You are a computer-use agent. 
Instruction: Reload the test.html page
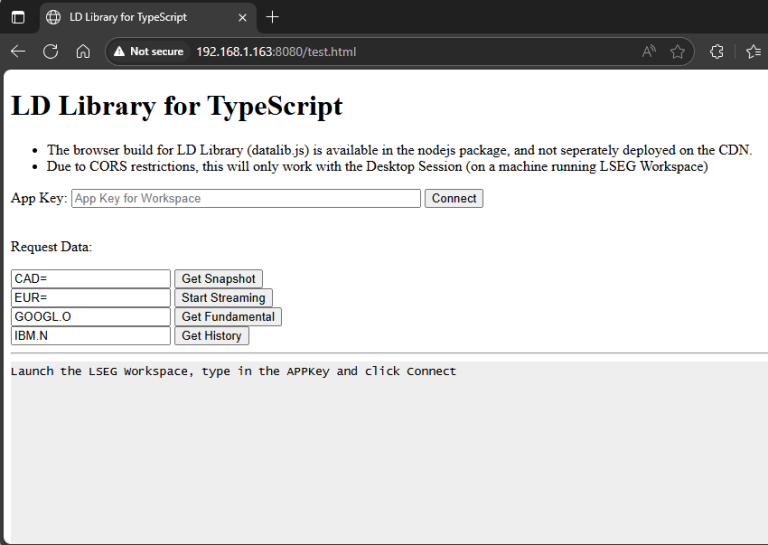tap(50, 51)
